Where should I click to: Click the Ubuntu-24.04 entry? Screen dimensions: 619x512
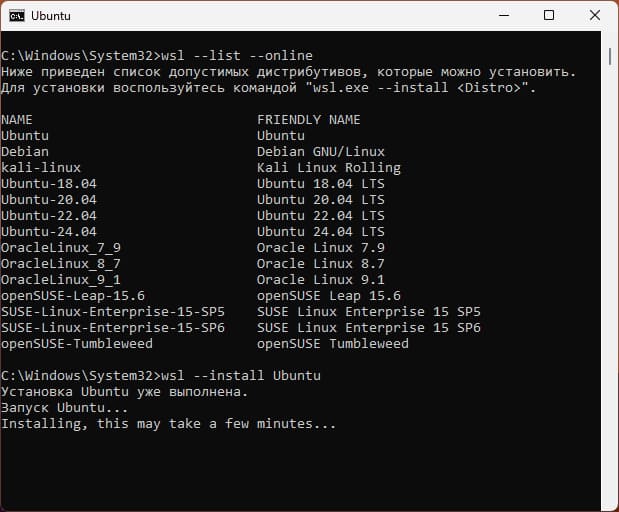[x=49, y=231]
